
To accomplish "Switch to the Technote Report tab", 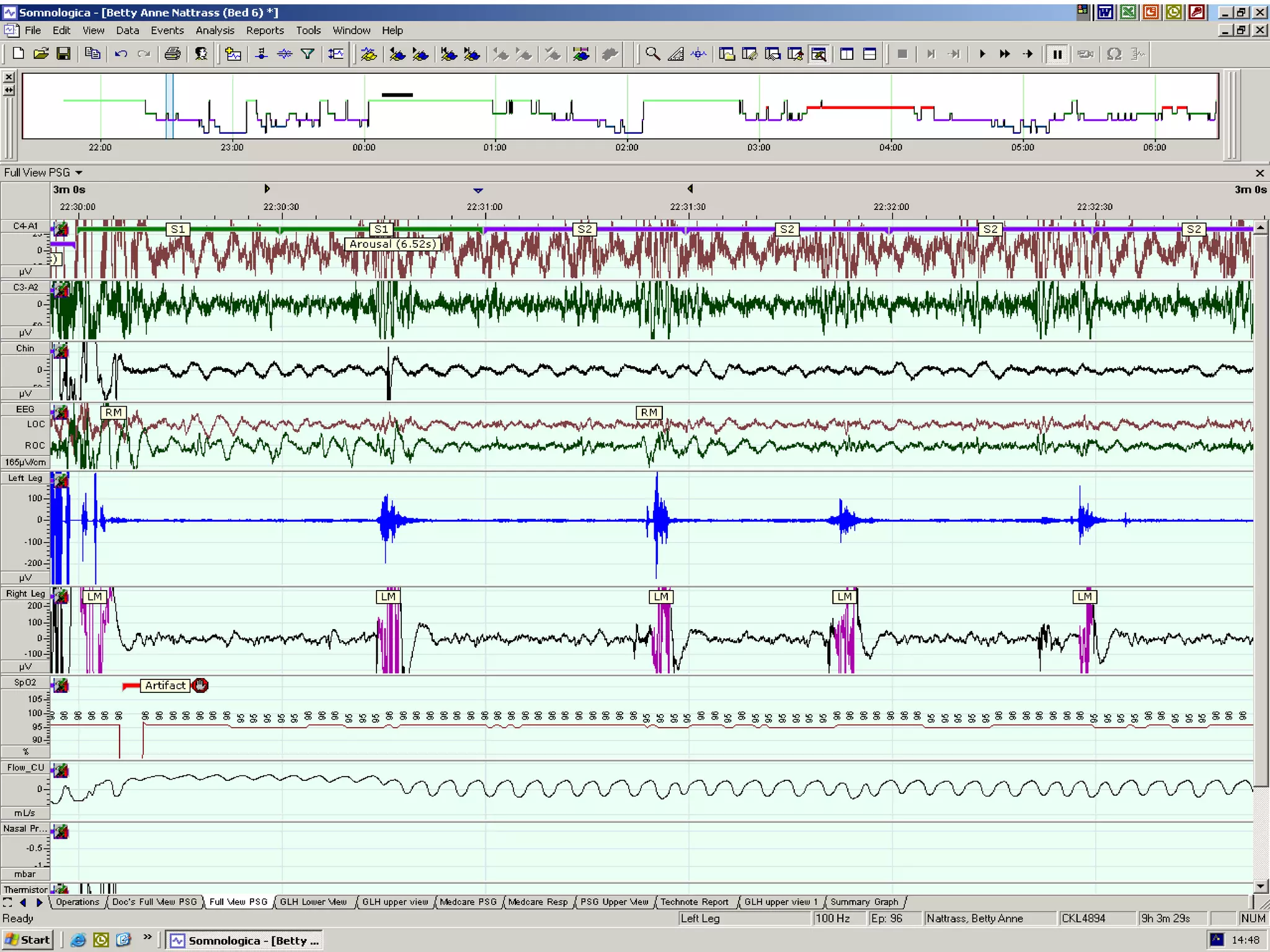I will [694, 902].
